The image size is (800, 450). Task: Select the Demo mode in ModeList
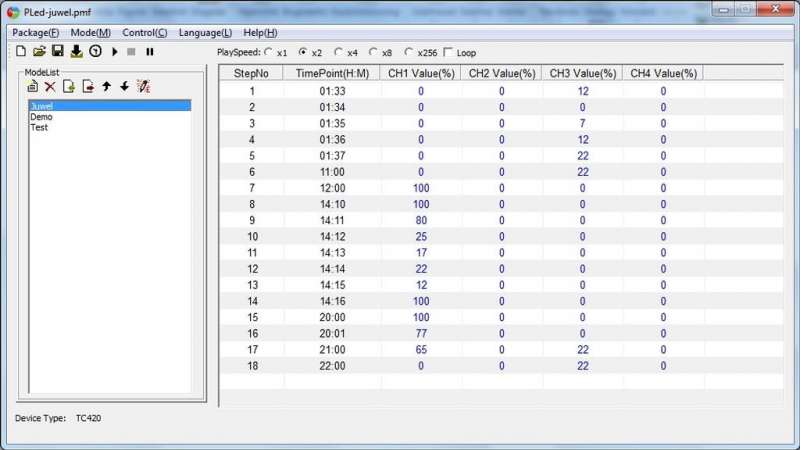[41, 117]
